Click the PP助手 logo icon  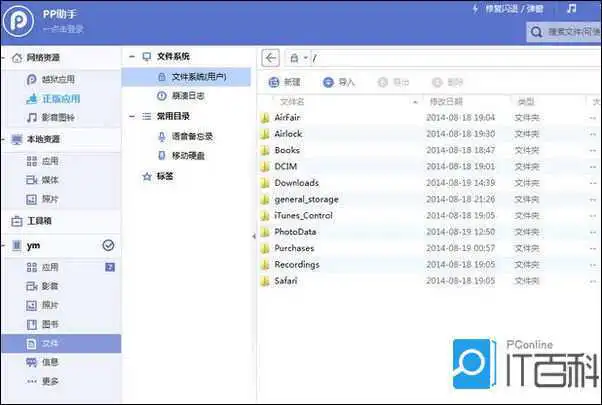18,21
